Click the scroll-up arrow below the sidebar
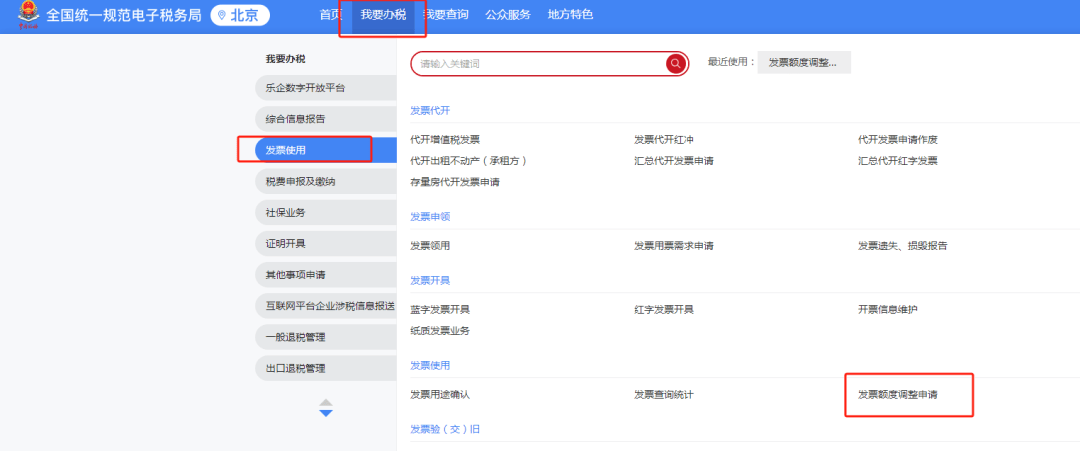 325,402
